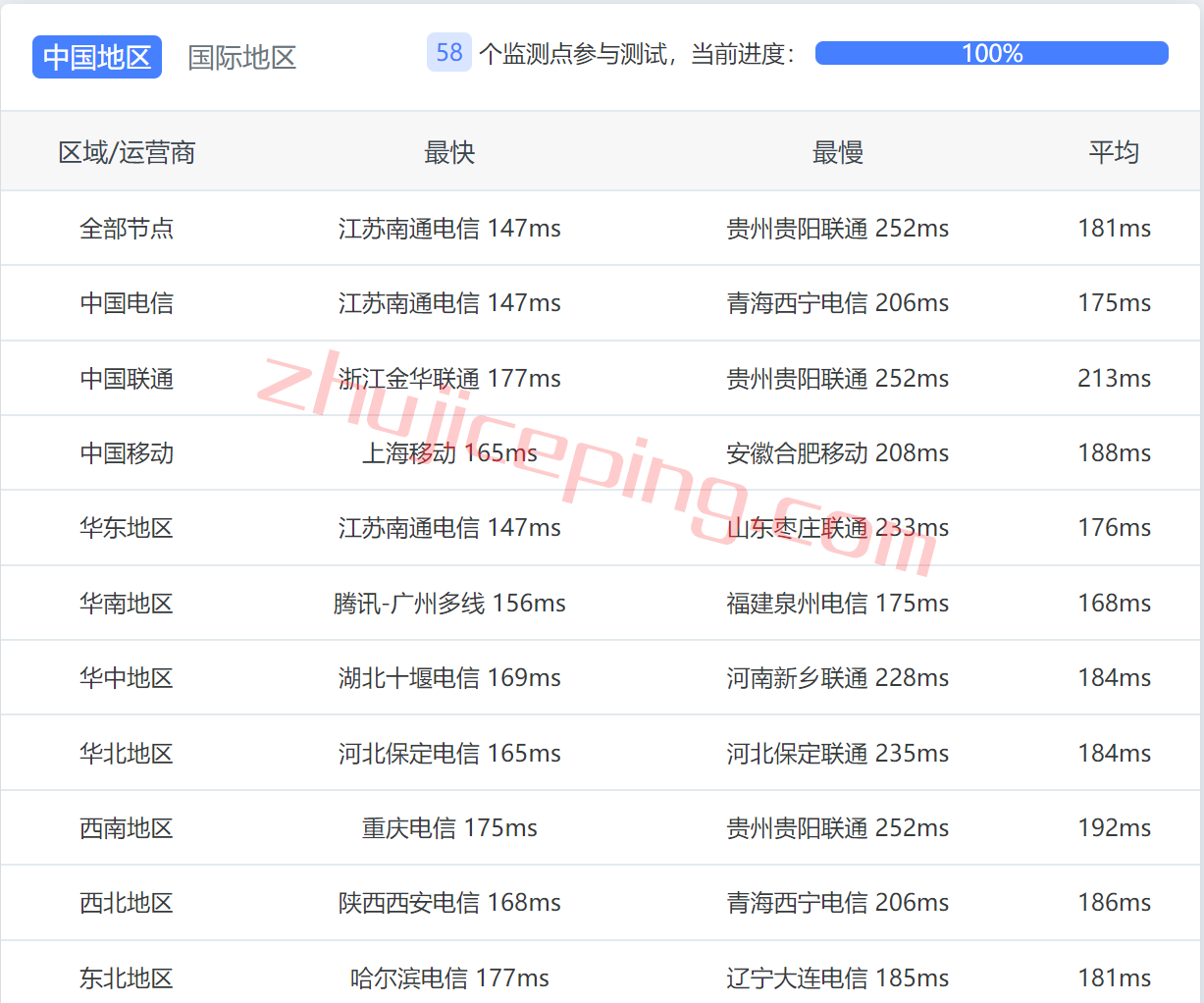This screenshot has width=1204, height=1003.
Task: Click 青海西宁电信 206ms in 中国电信 row
Action: pyautogui.click(x=838, y=303)
